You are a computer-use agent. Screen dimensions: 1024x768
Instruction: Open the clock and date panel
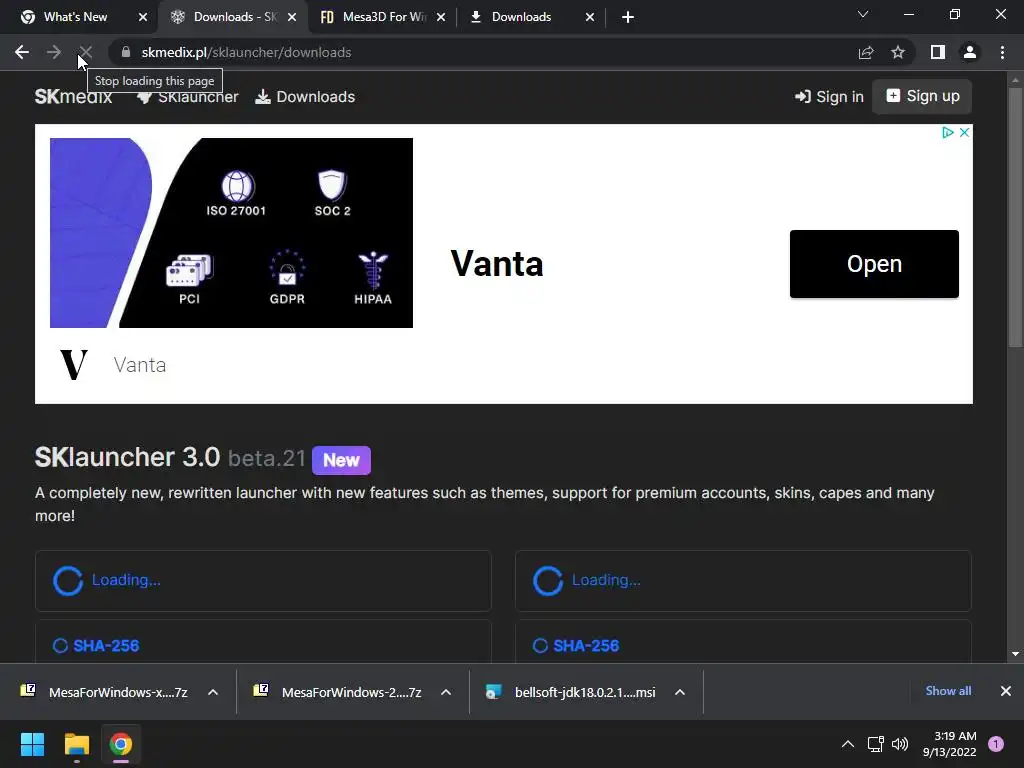pyautogui.click(x=950, y=744)
